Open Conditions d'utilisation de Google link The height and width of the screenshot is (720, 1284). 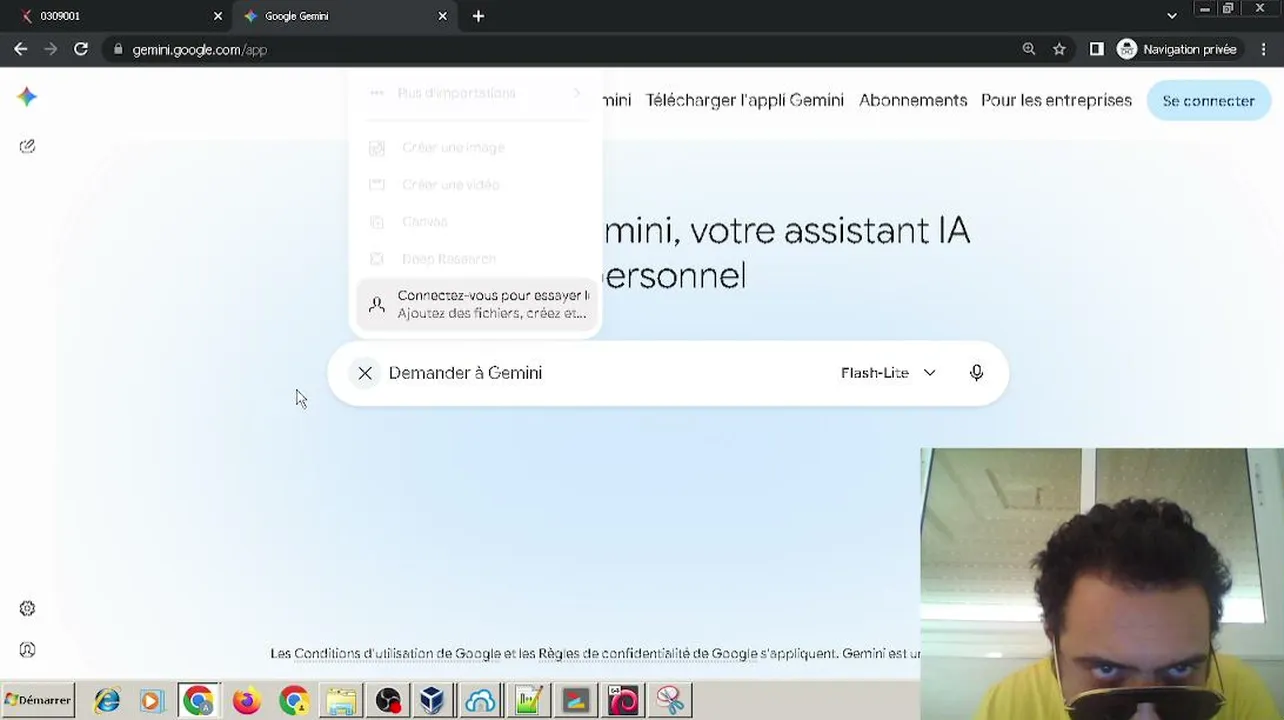pyautogui.click(x=397, y=653)
